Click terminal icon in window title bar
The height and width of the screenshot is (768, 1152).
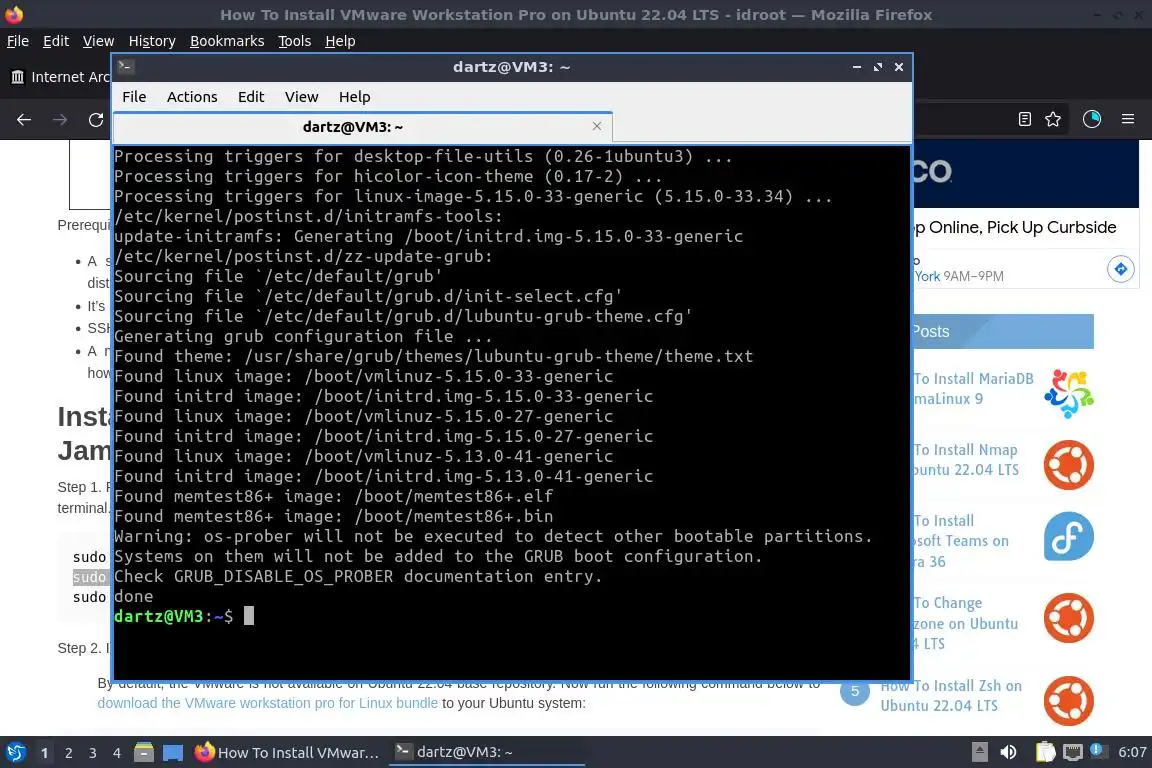click(x=125, y=66)
